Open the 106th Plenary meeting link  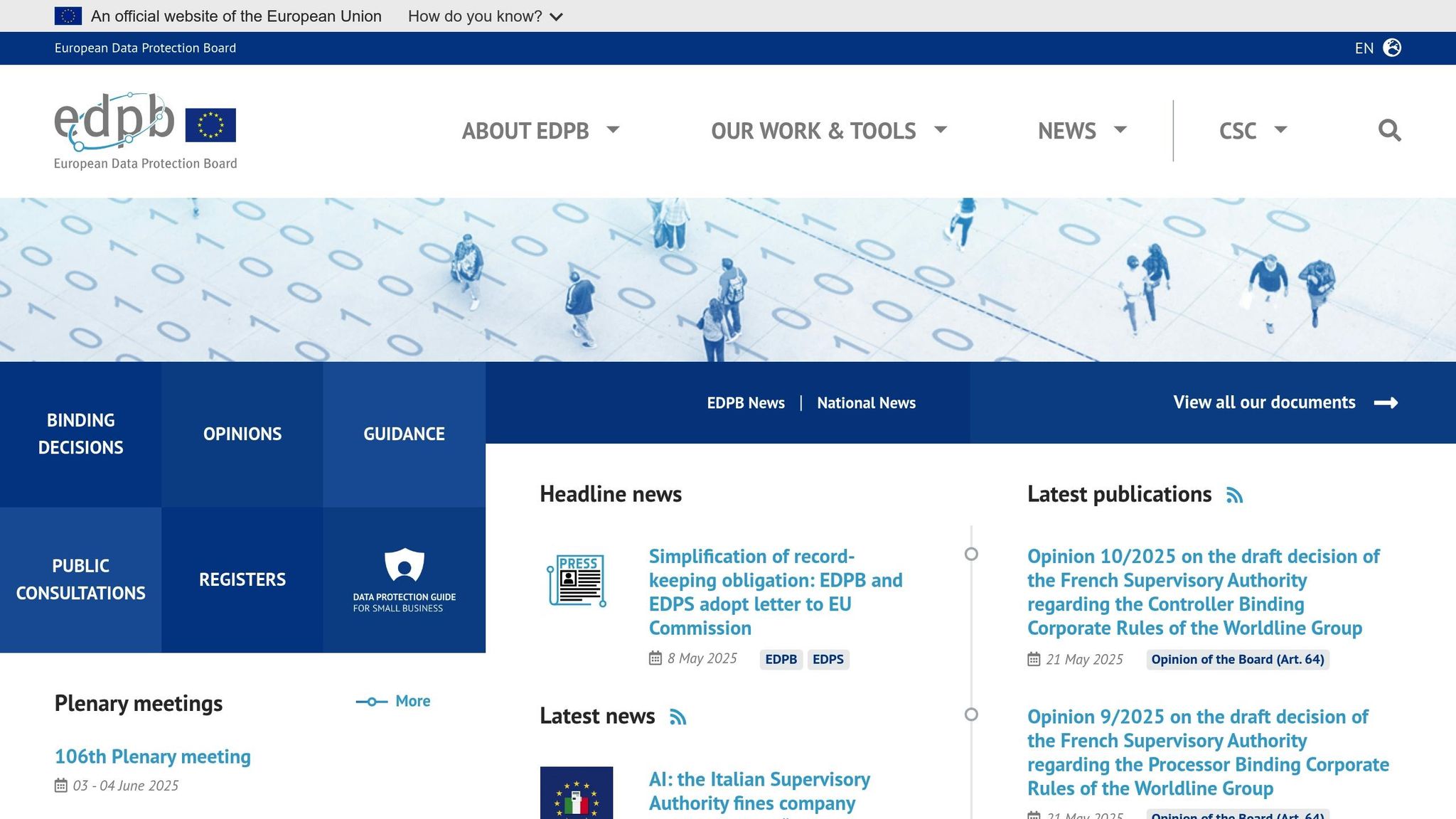tap(153, 756)
